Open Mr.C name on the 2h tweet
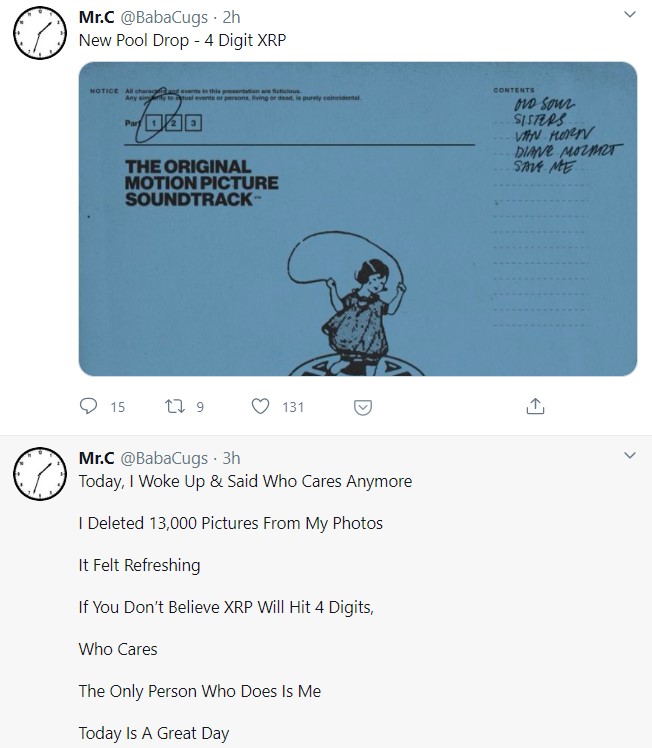The height and width of the screenshot is (748, 652). tap(96, 17)
